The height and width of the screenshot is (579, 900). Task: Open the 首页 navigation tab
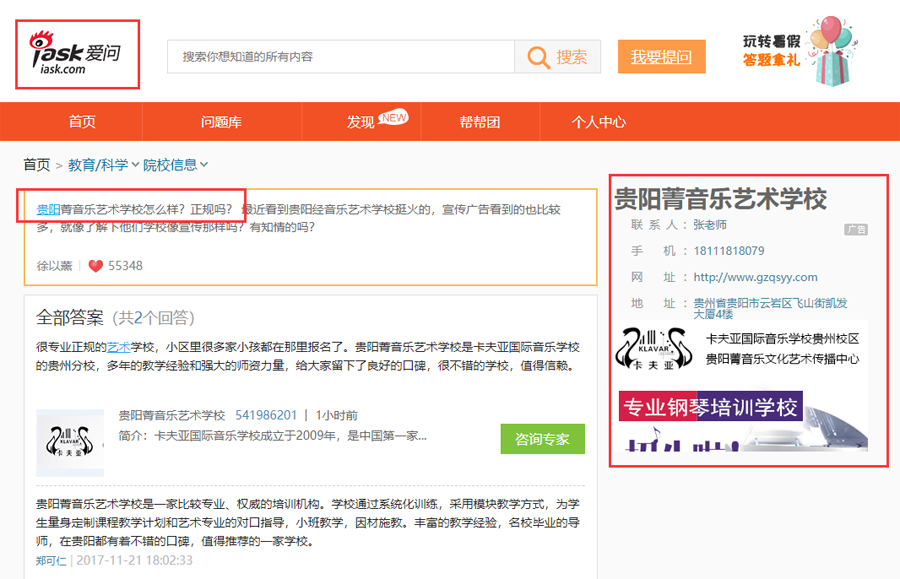(x=82, y=122)
